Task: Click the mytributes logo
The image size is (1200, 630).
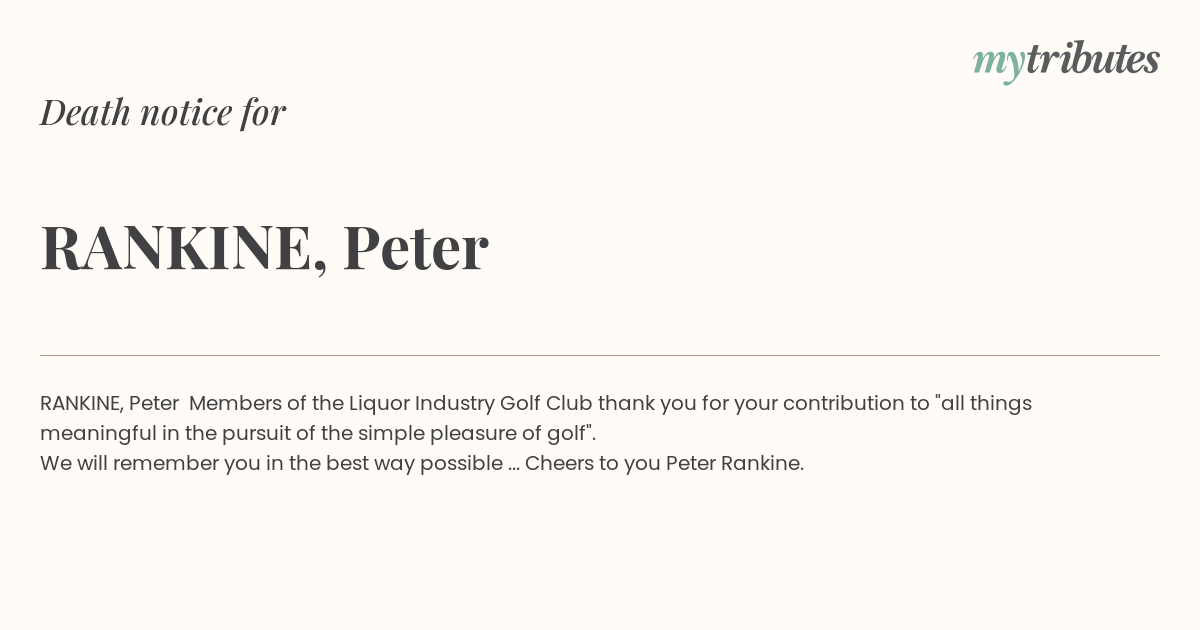Action: coord(1066,61)
